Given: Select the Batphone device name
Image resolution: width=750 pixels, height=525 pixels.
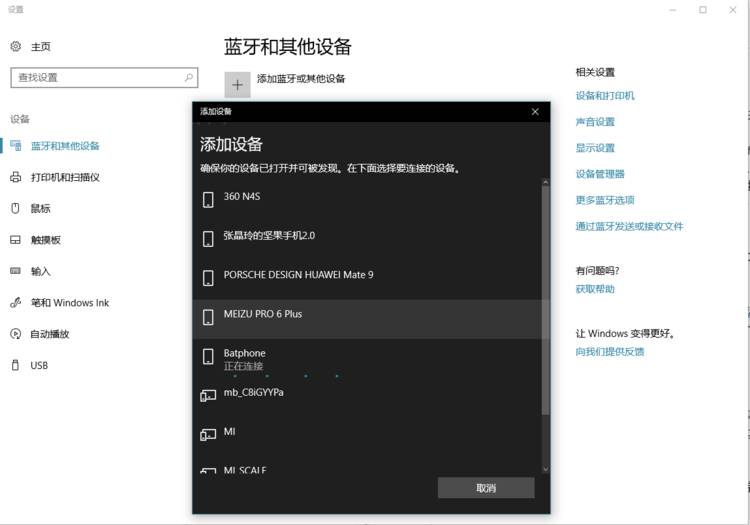Looking at the screenshot, I should pos(244,353).
